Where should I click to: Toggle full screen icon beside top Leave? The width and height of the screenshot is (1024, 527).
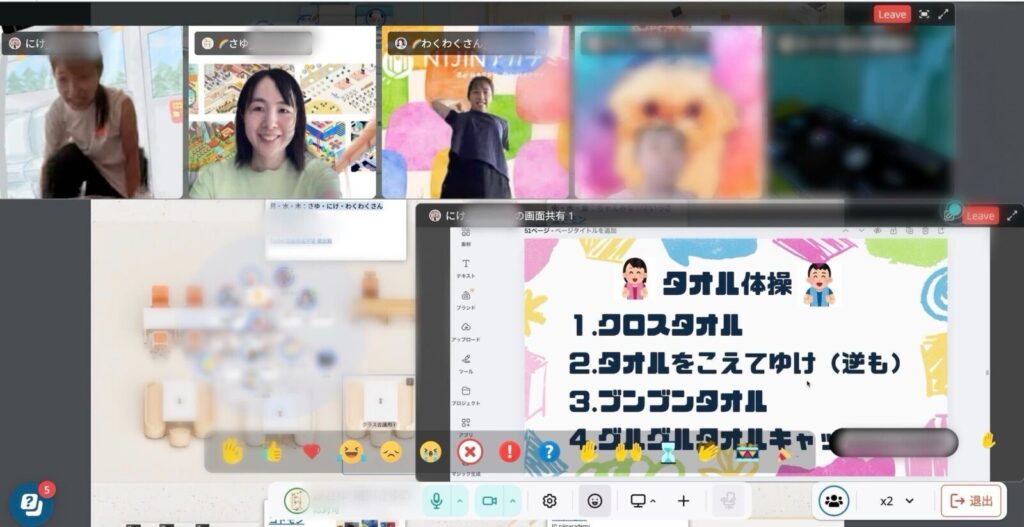(x=923, y=14)
